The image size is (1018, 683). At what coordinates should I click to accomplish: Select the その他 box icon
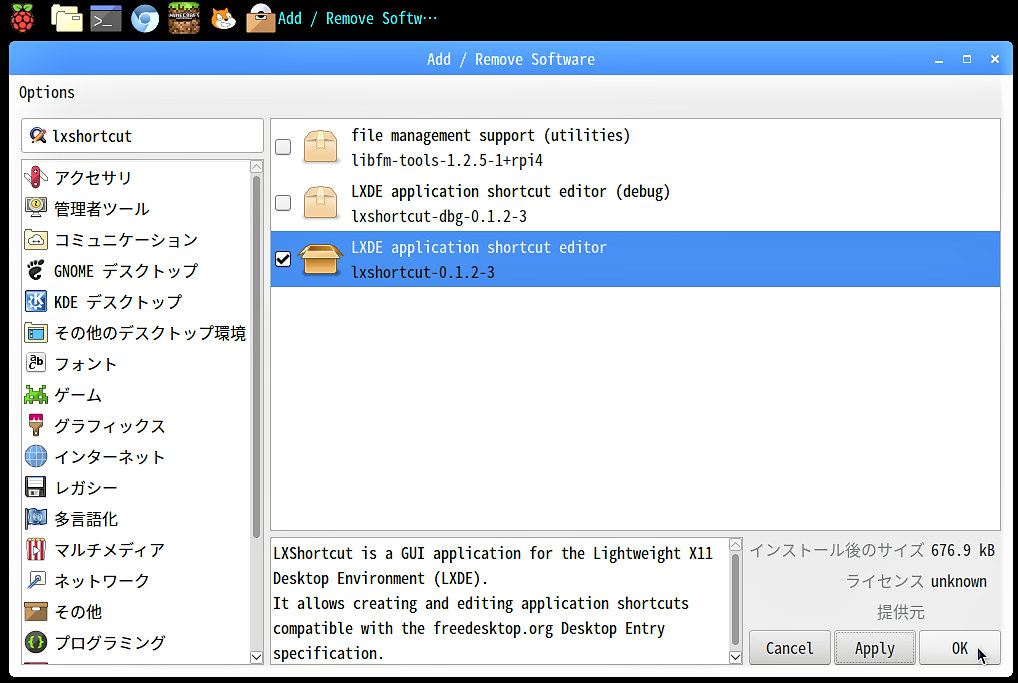tap(36, 611)
